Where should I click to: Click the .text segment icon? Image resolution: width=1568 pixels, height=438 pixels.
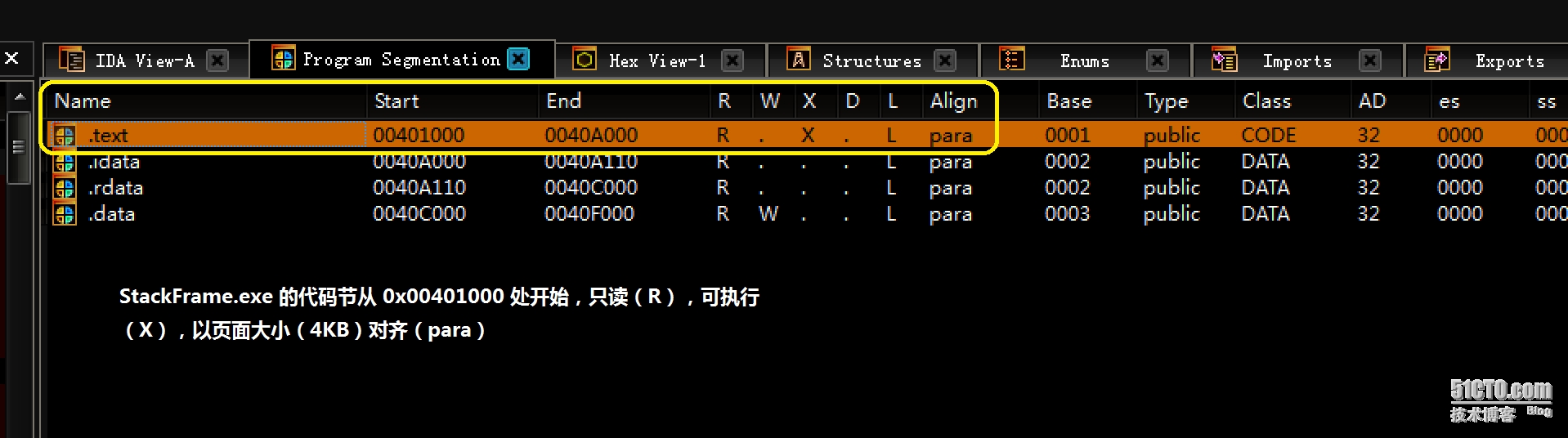click(65, 136)
